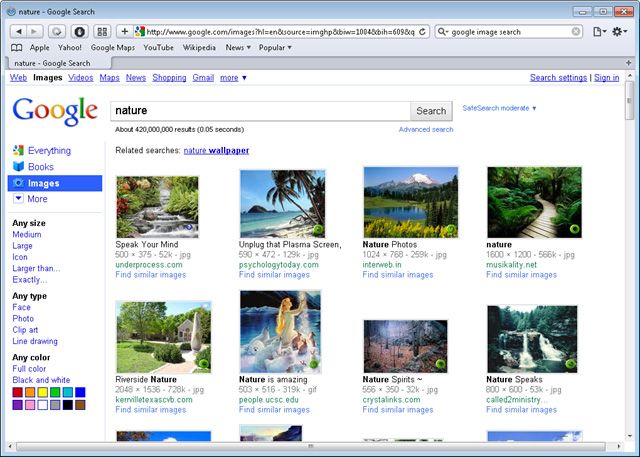Select the Images sidebar item
This screenshot has height=457, width=640.
(55, 183)
